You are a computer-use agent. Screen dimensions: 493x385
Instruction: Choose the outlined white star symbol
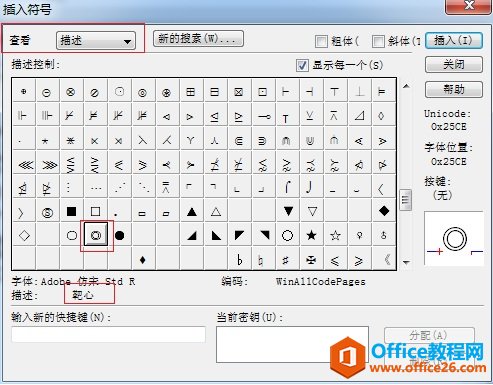coord(335,235)
